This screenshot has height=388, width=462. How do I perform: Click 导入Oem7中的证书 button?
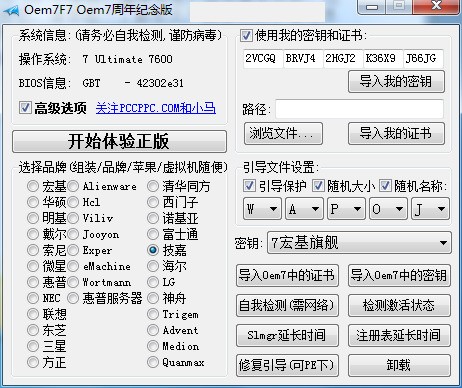pyautogui.click(x=287, y=275)
